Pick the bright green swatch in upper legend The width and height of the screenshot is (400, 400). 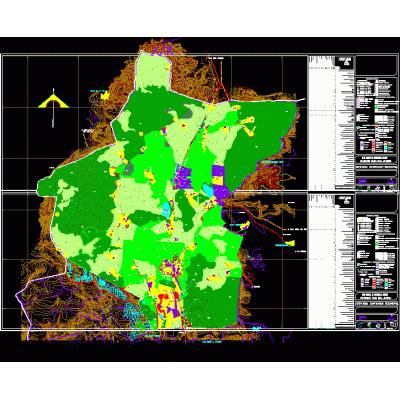tap(377, 108)
